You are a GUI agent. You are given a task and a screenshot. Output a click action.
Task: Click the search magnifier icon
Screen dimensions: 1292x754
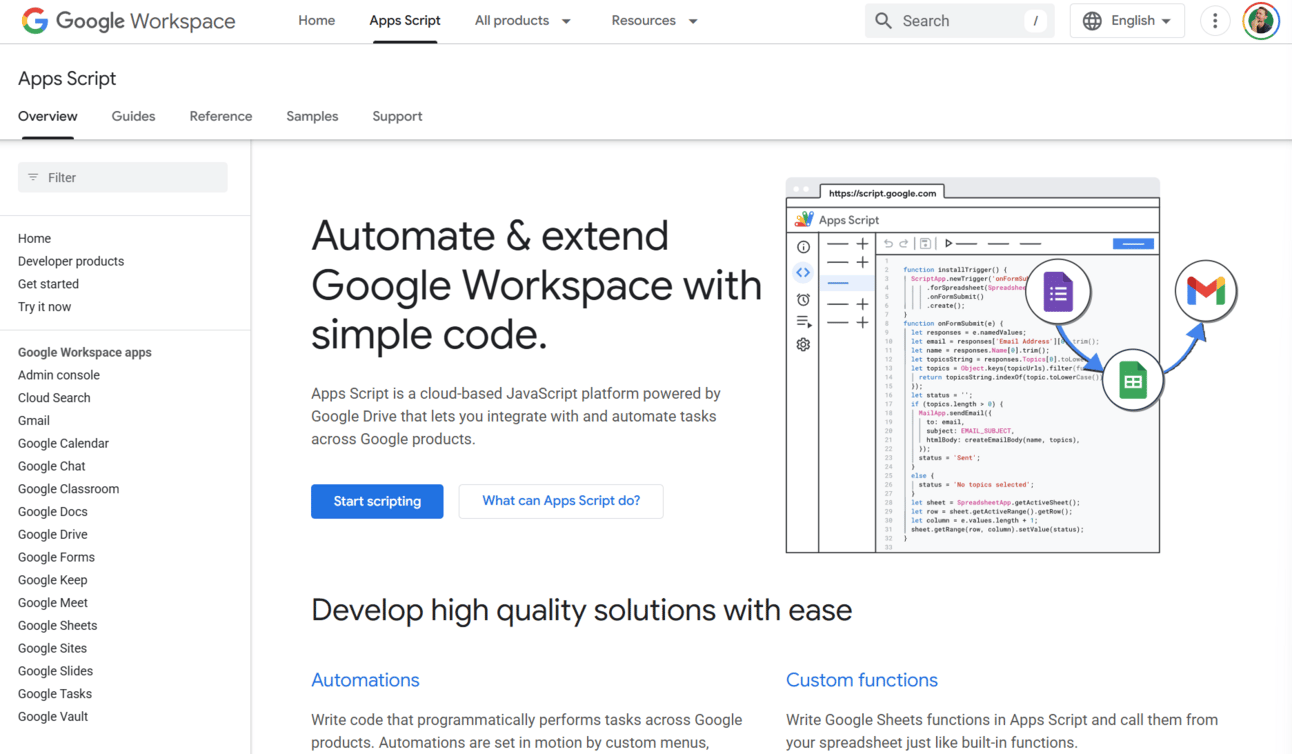point(883,20)
